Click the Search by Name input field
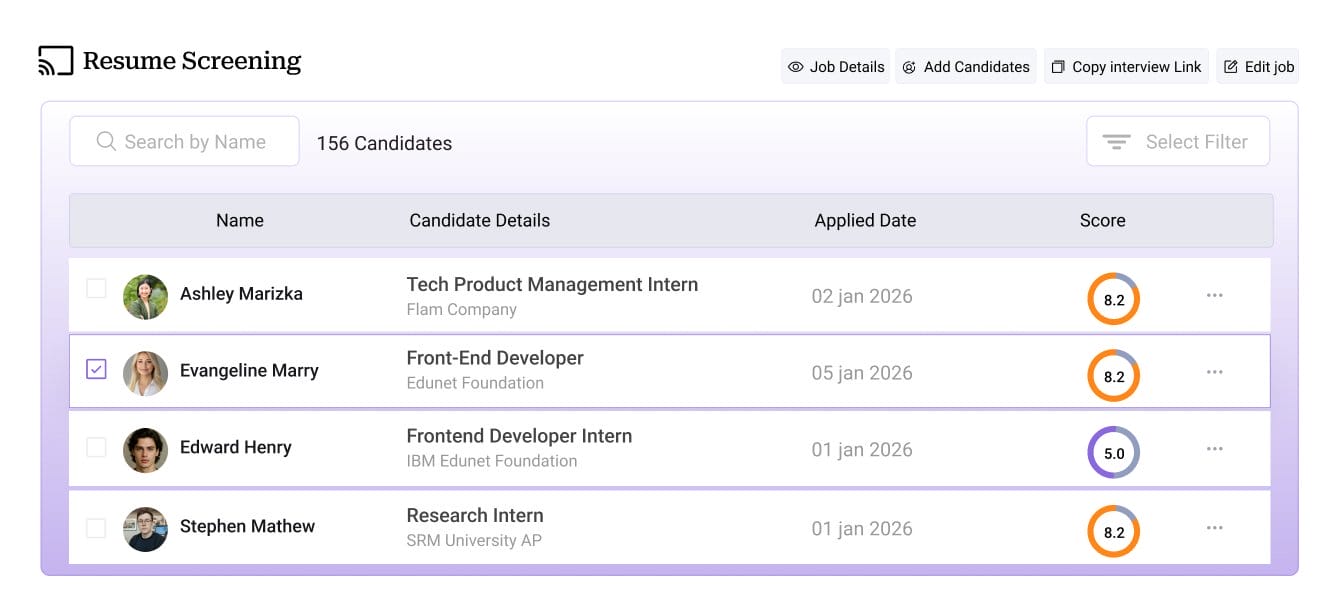 tap(185, 141)
